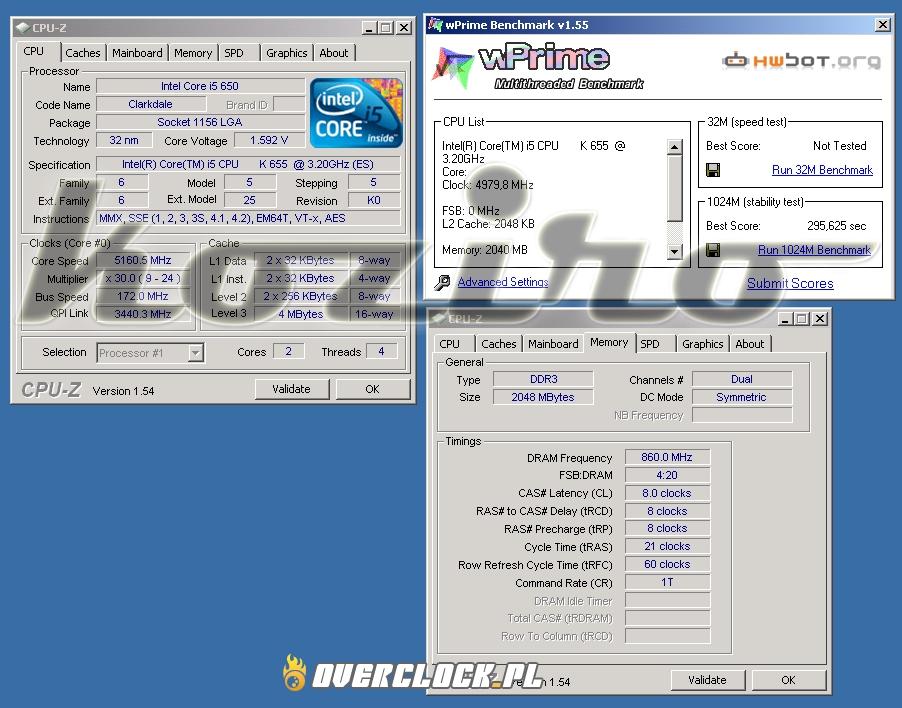902x708 pixels.
Task: Switch to Caches tab in top CPU-Z window
Action: (82, 53)
